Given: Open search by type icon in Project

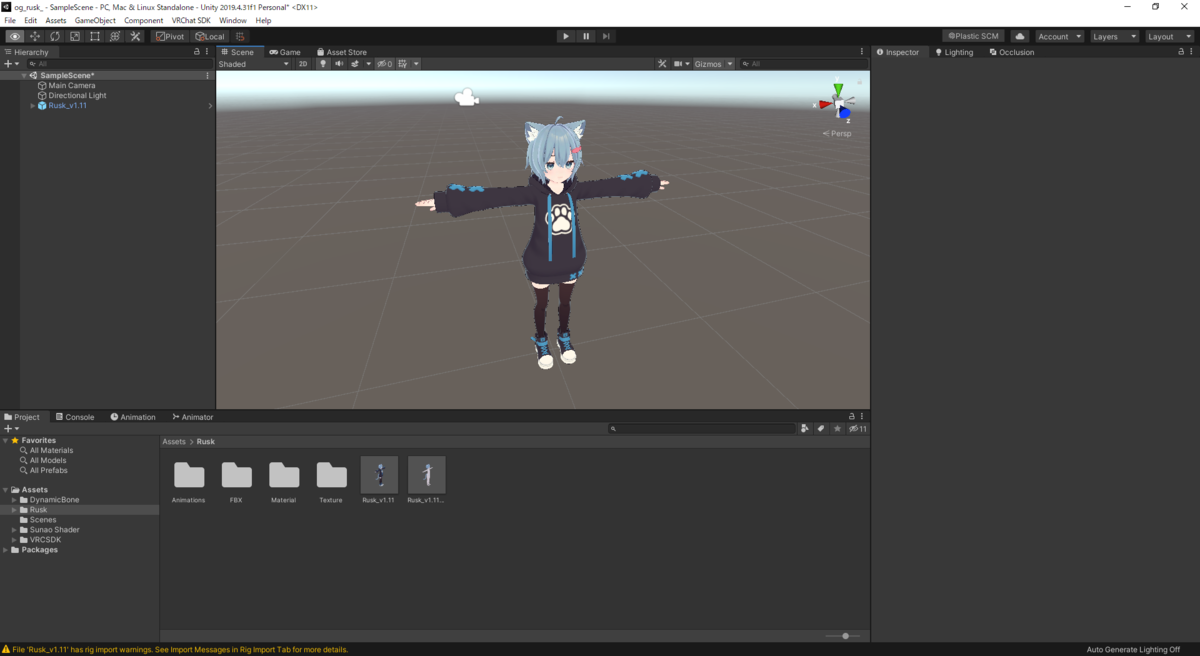Looking at the screenshot, I should (804, 428).
